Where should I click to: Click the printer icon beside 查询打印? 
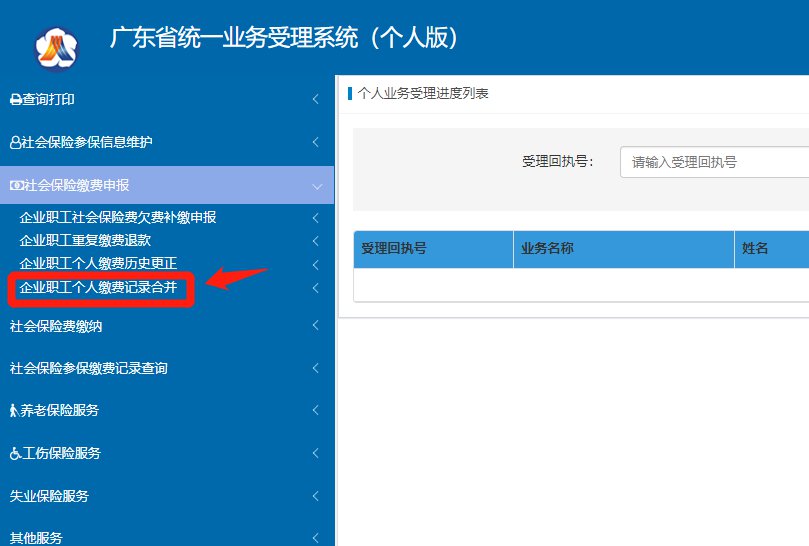[16, 100]
